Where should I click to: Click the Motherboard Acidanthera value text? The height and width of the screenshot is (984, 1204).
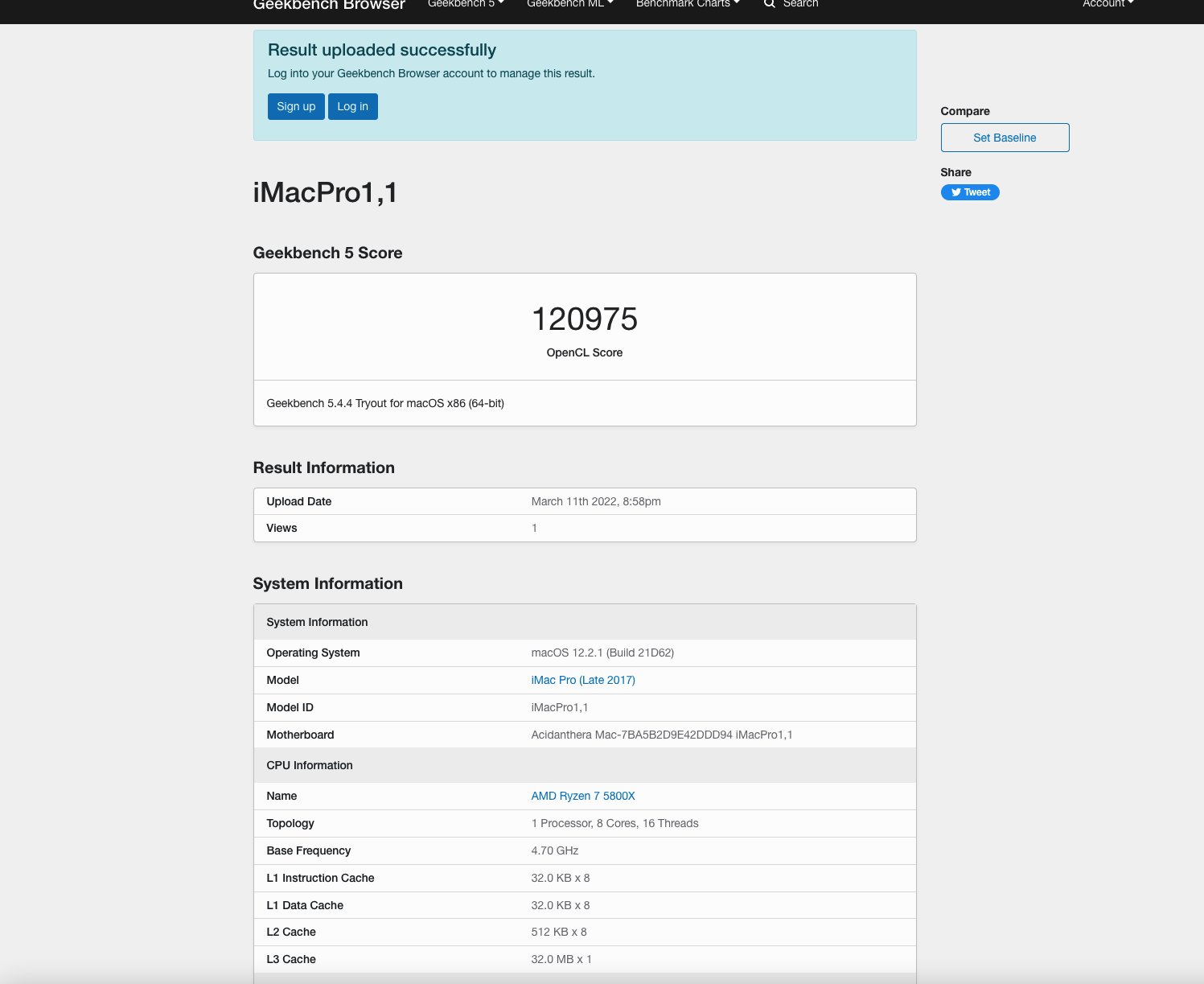tap(661, 735)
